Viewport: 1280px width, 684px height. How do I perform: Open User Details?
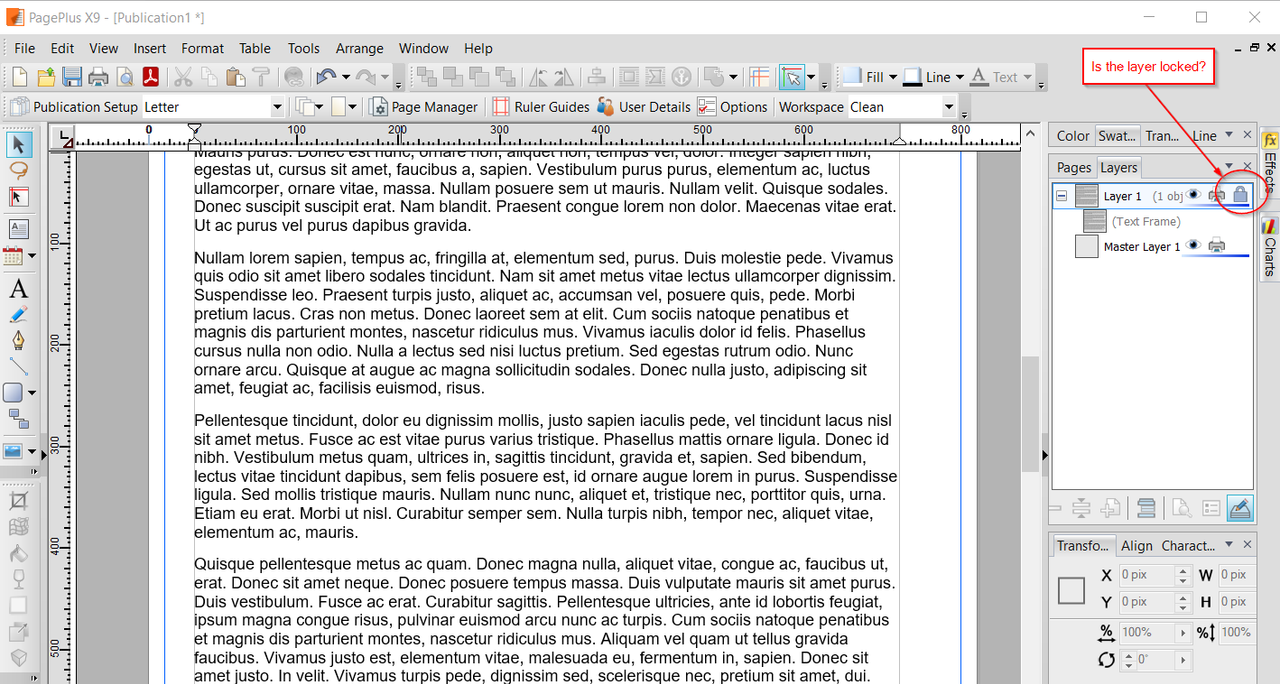click(x=644, y=107)
